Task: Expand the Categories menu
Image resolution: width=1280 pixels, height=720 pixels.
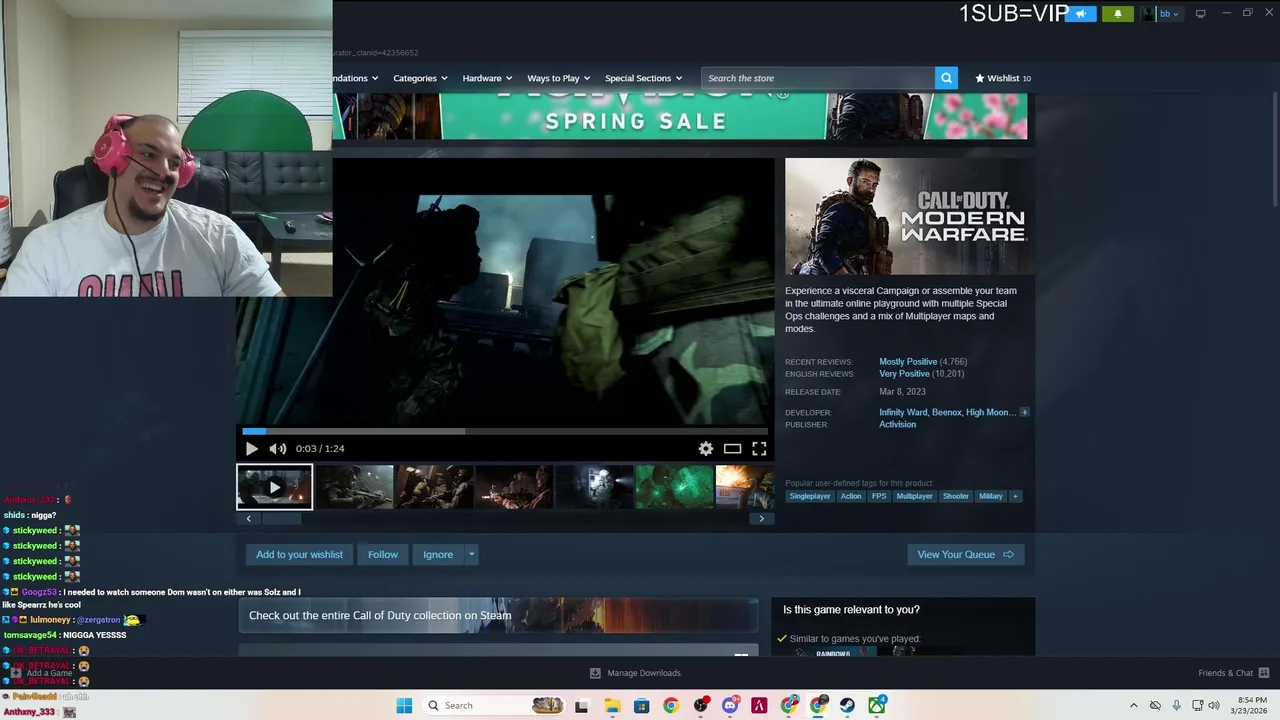Action: (x=421, y=78)
